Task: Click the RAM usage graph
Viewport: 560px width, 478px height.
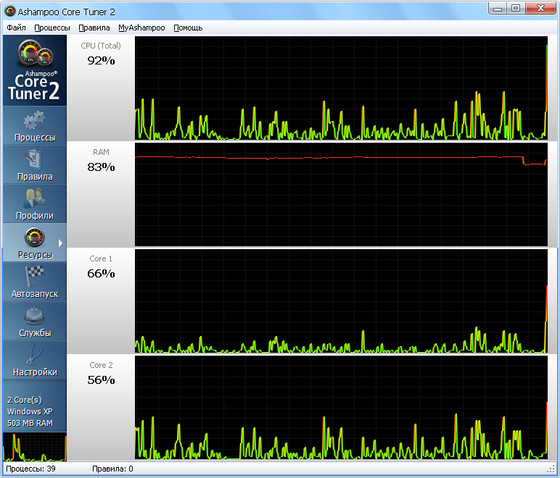Action: [341, 194]
